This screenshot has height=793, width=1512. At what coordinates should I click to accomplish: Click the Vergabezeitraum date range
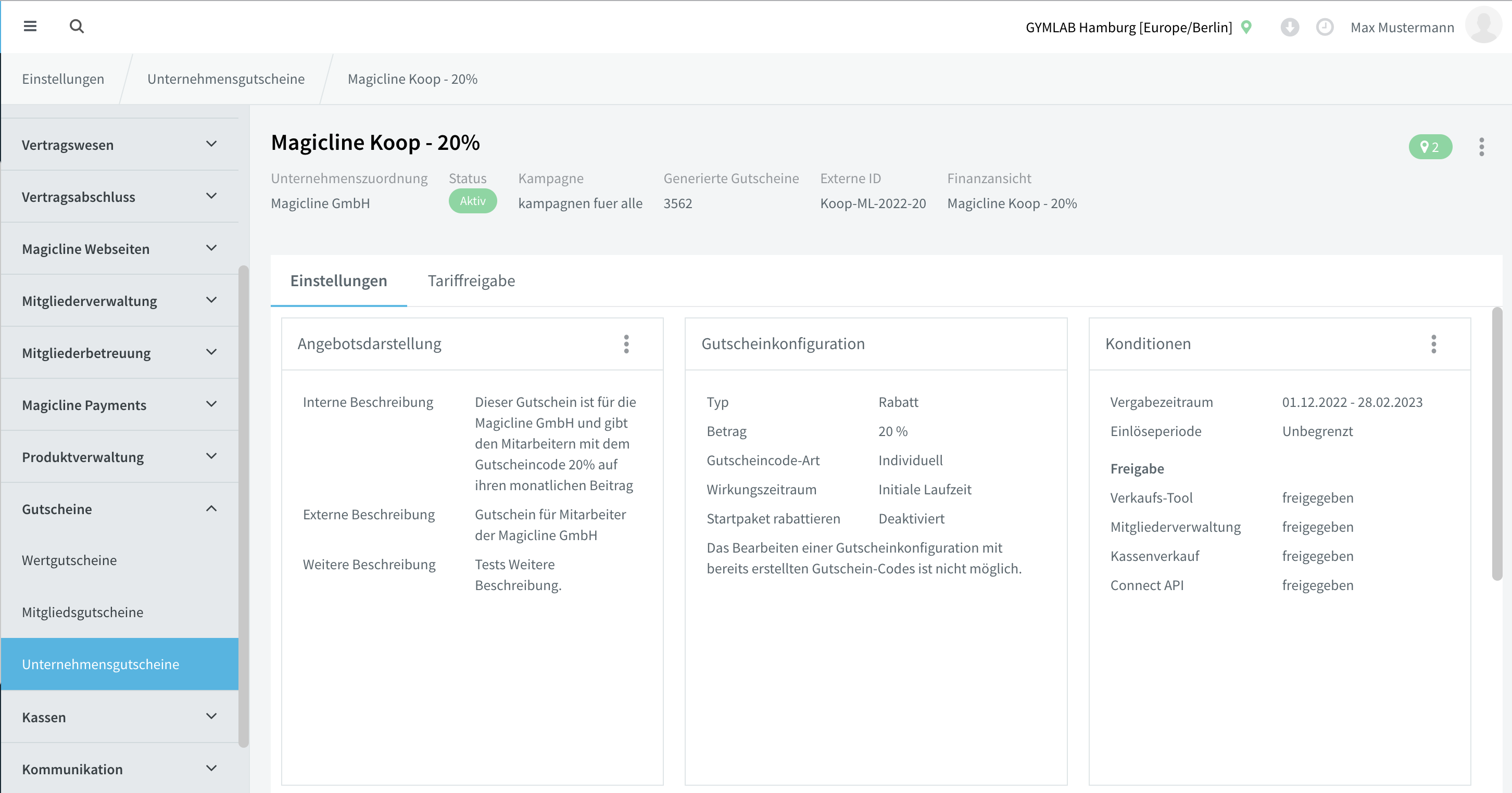(x=1352, y=402)
